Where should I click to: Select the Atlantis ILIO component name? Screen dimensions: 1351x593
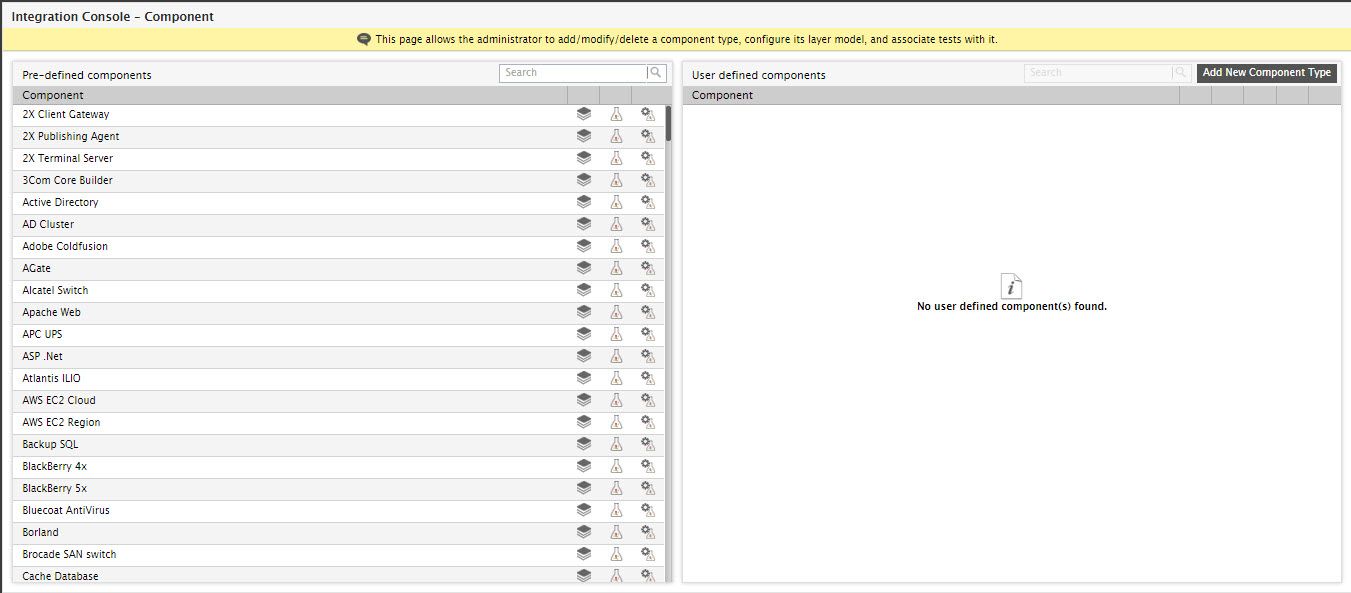(x=52, y=378)
